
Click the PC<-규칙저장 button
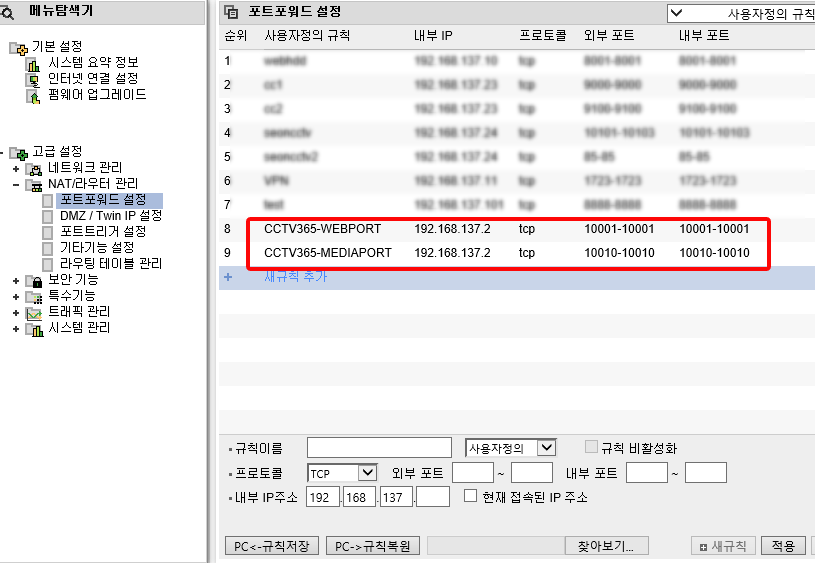[x=272, y=546]
